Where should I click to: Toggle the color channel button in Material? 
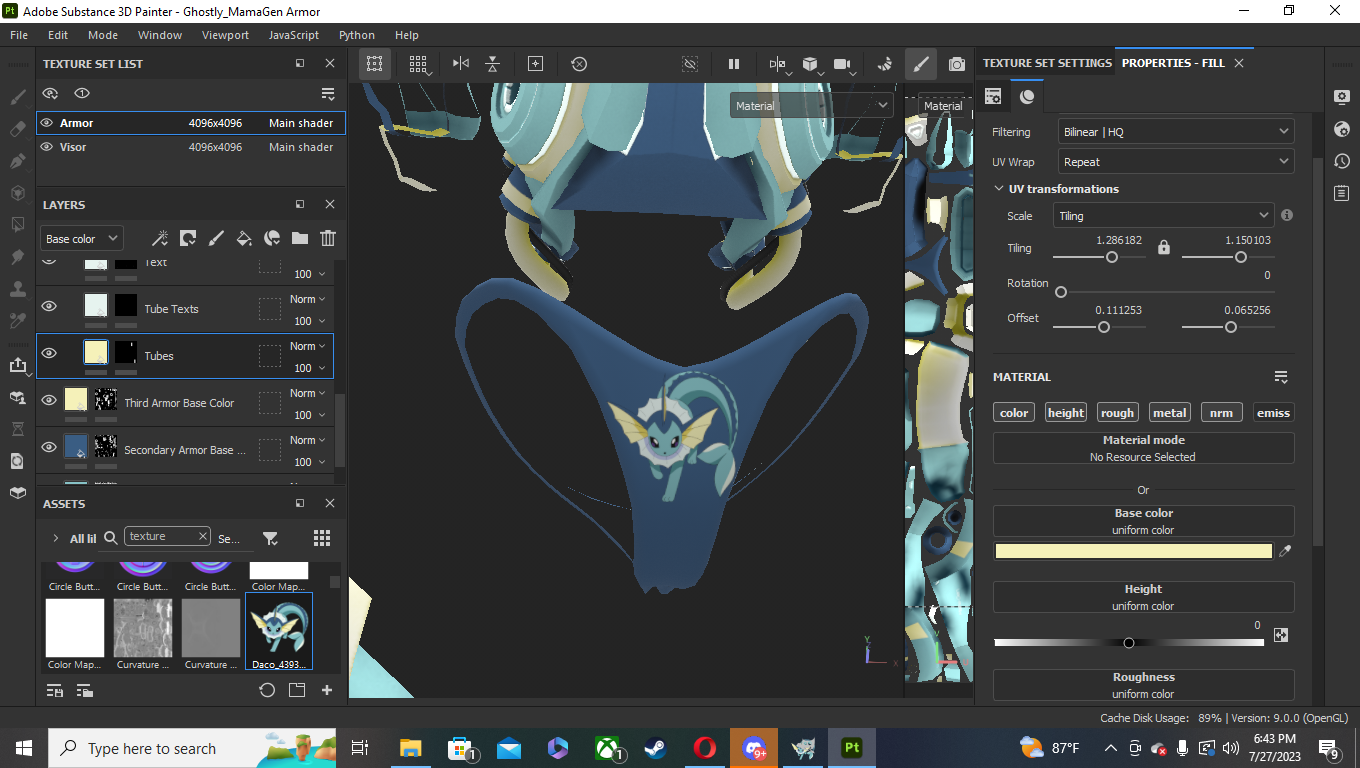point(1014,413)
